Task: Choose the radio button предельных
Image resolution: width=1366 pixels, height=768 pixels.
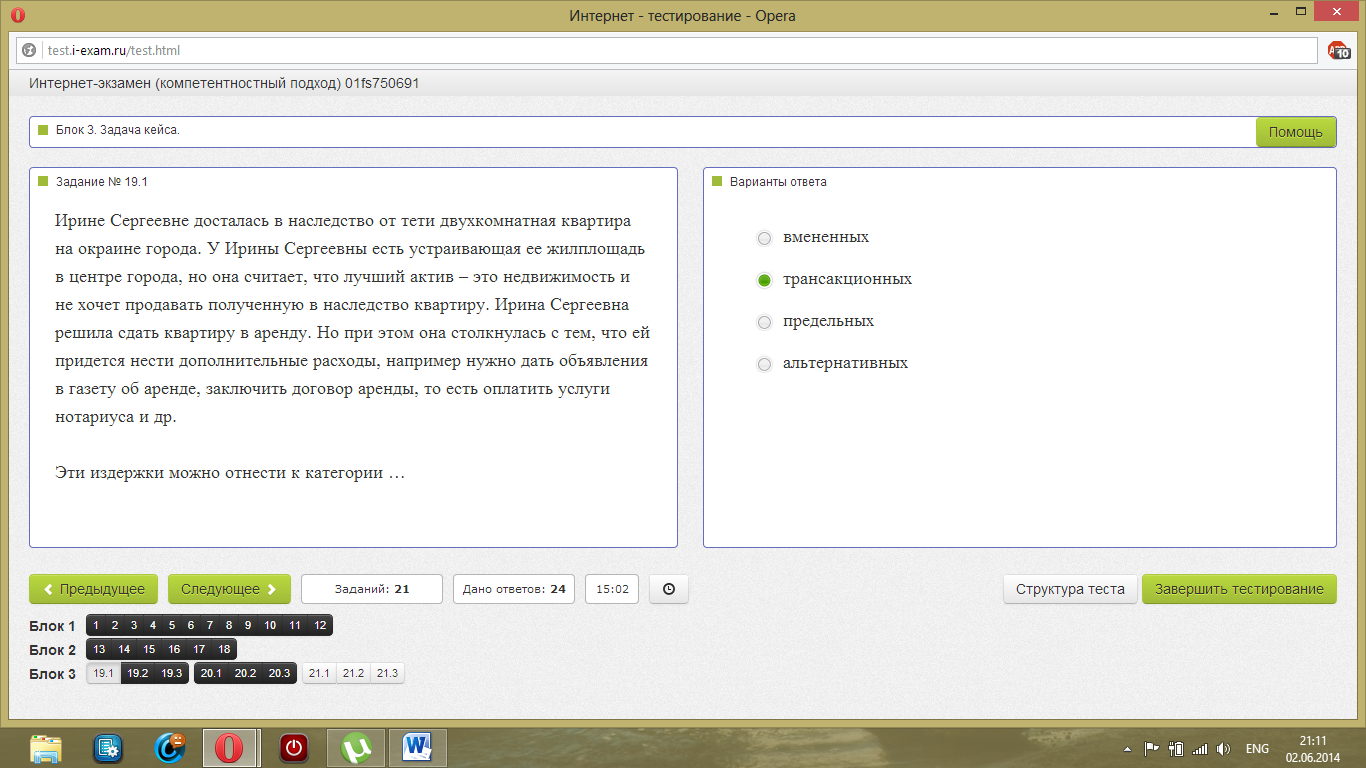Action: click(x=765, y=322)
